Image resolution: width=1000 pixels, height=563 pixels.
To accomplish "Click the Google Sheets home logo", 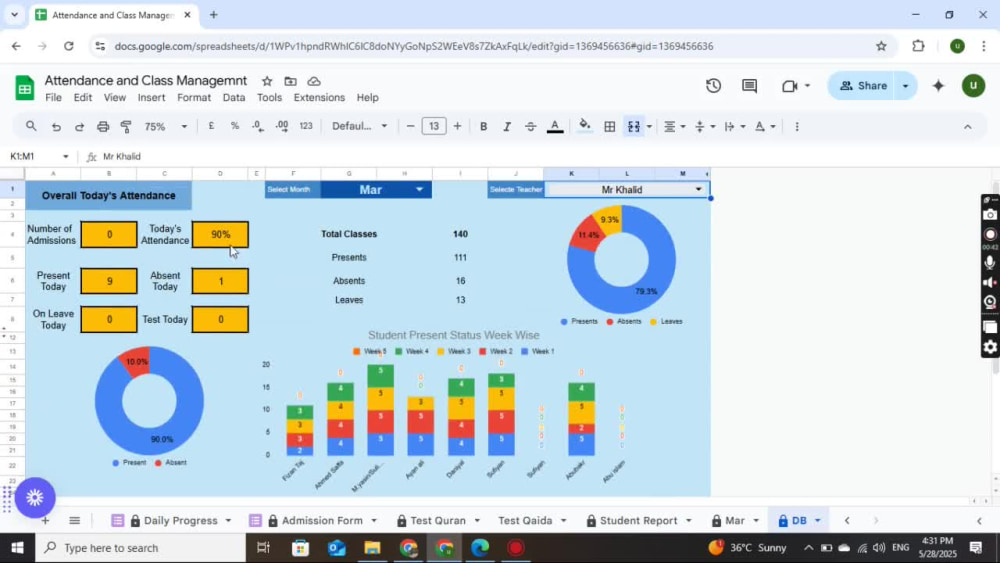I will [25, 89].
